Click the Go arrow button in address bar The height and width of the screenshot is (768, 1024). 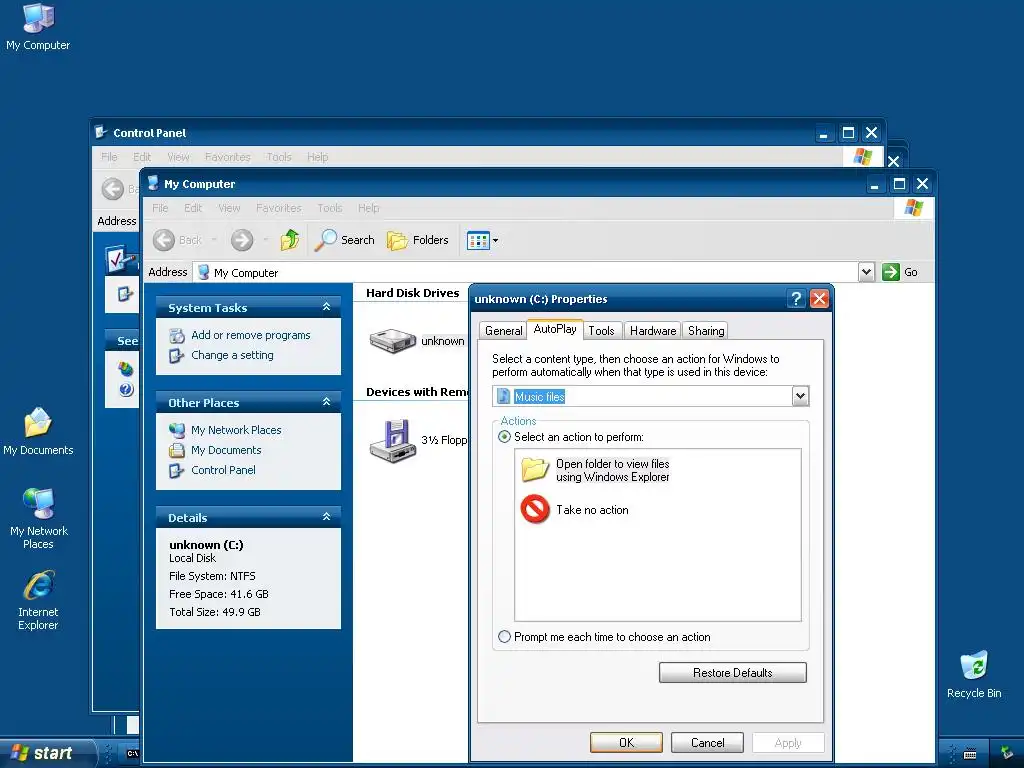tap(891, 272)
